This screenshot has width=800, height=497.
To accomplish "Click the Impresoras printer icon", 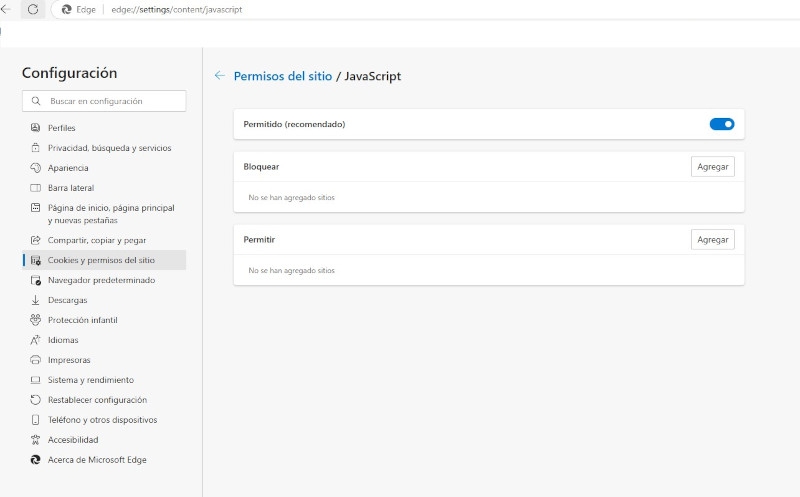I will point(36,360).
